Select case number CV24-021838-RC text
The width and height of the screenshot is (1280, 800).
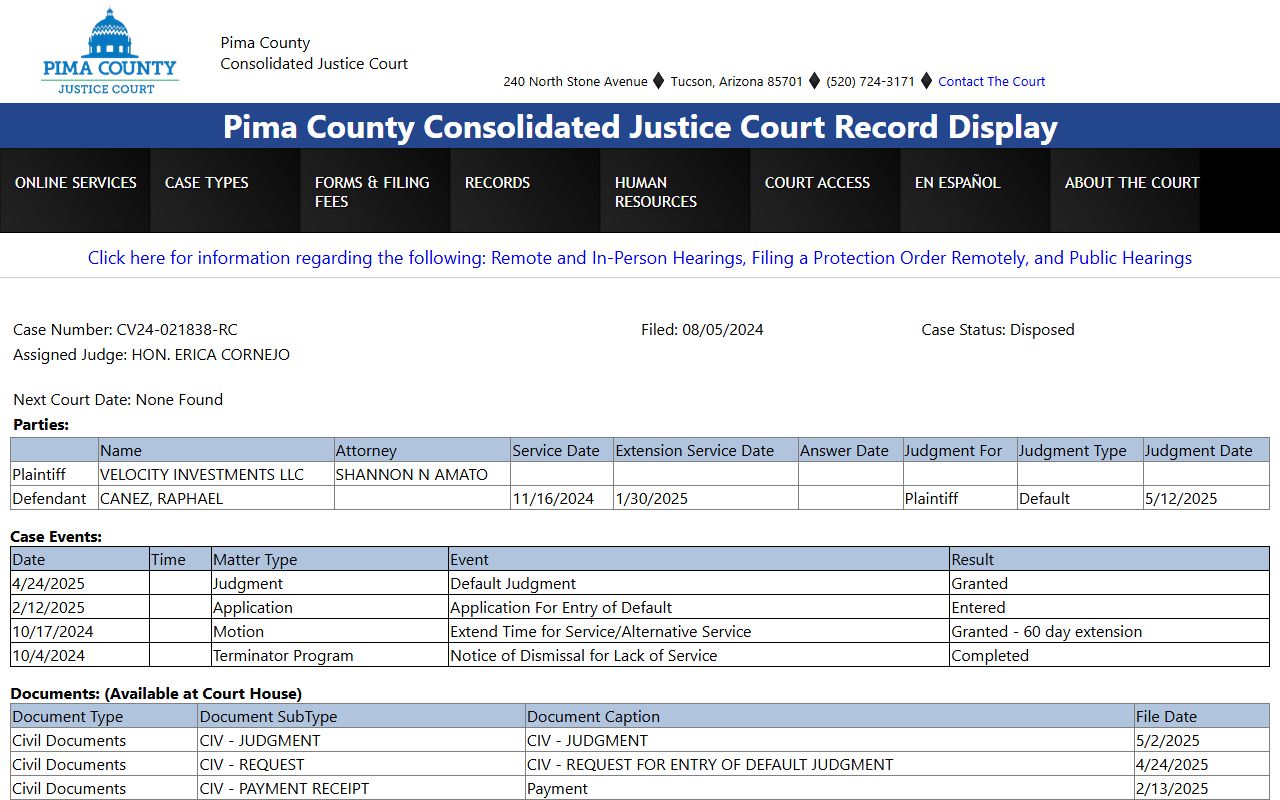coord(177,330)
